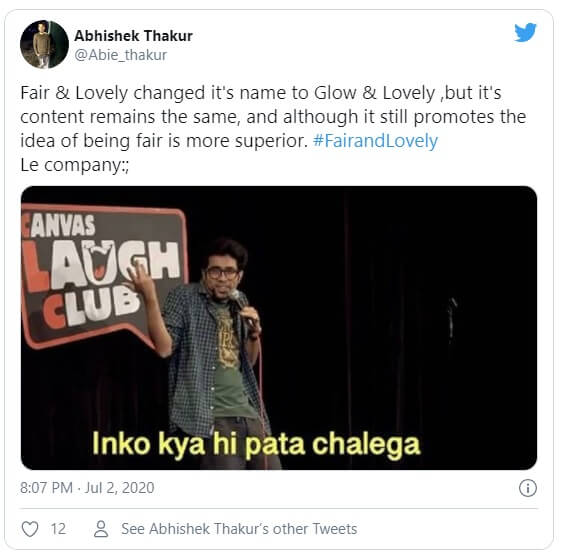Like the tweet with the heart icon
565x557 pixels.
(x=30, y=529)
